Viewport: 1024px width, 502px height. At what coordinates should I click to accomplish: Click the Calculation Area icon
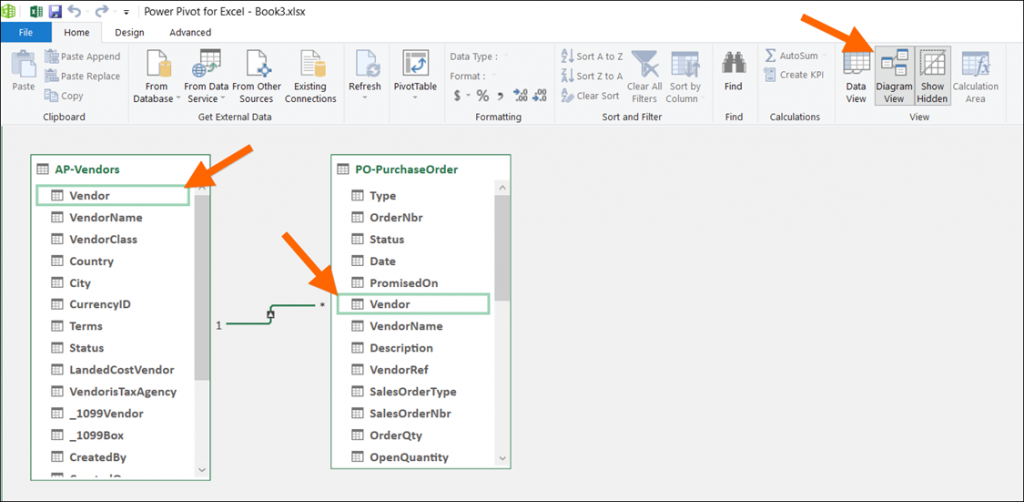pos(975,75)
